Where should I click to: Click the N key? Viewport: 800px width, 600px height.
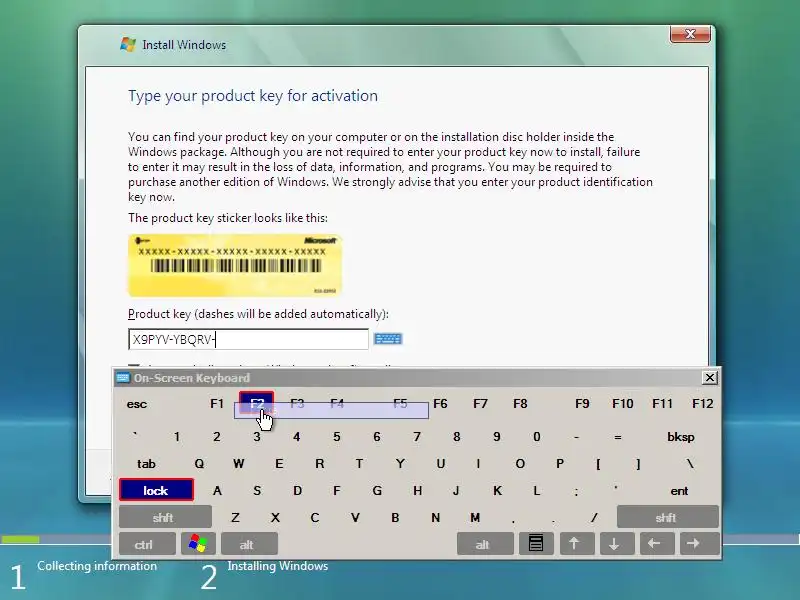click(435, 517)
